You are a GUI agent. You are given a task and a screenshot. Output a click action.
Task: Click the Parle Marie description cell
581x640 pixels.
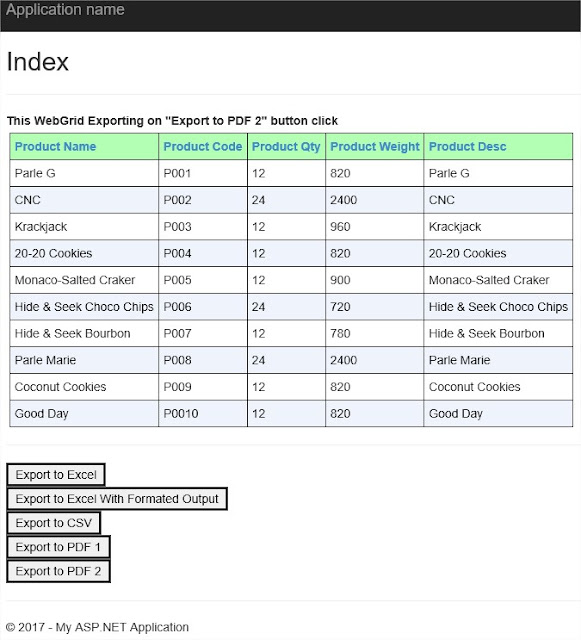pyautogui.click(x=498, y=360)
